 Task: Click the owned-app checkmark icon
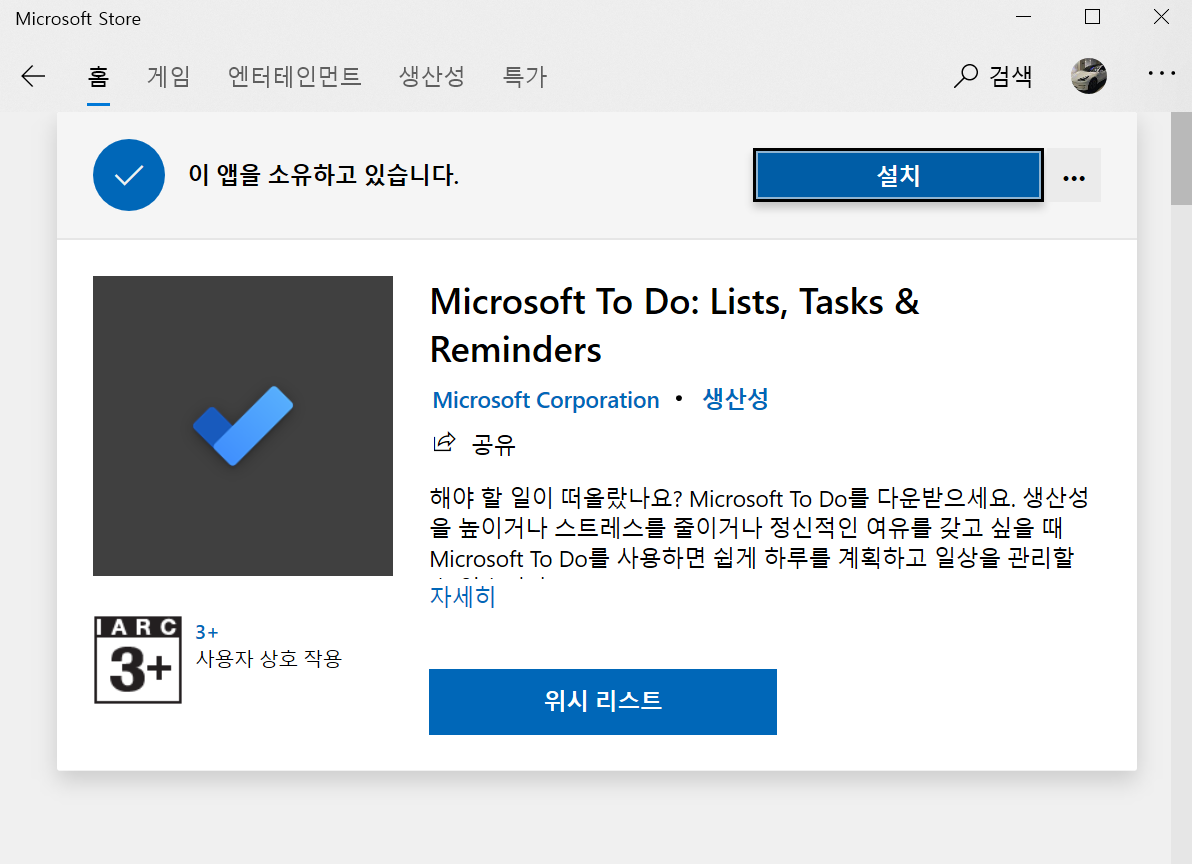(x=129, y=175)
